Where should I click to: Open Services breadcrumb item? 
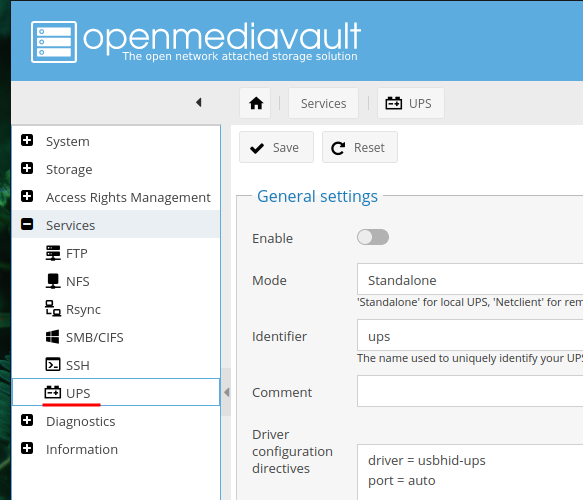tap(323, 103)
